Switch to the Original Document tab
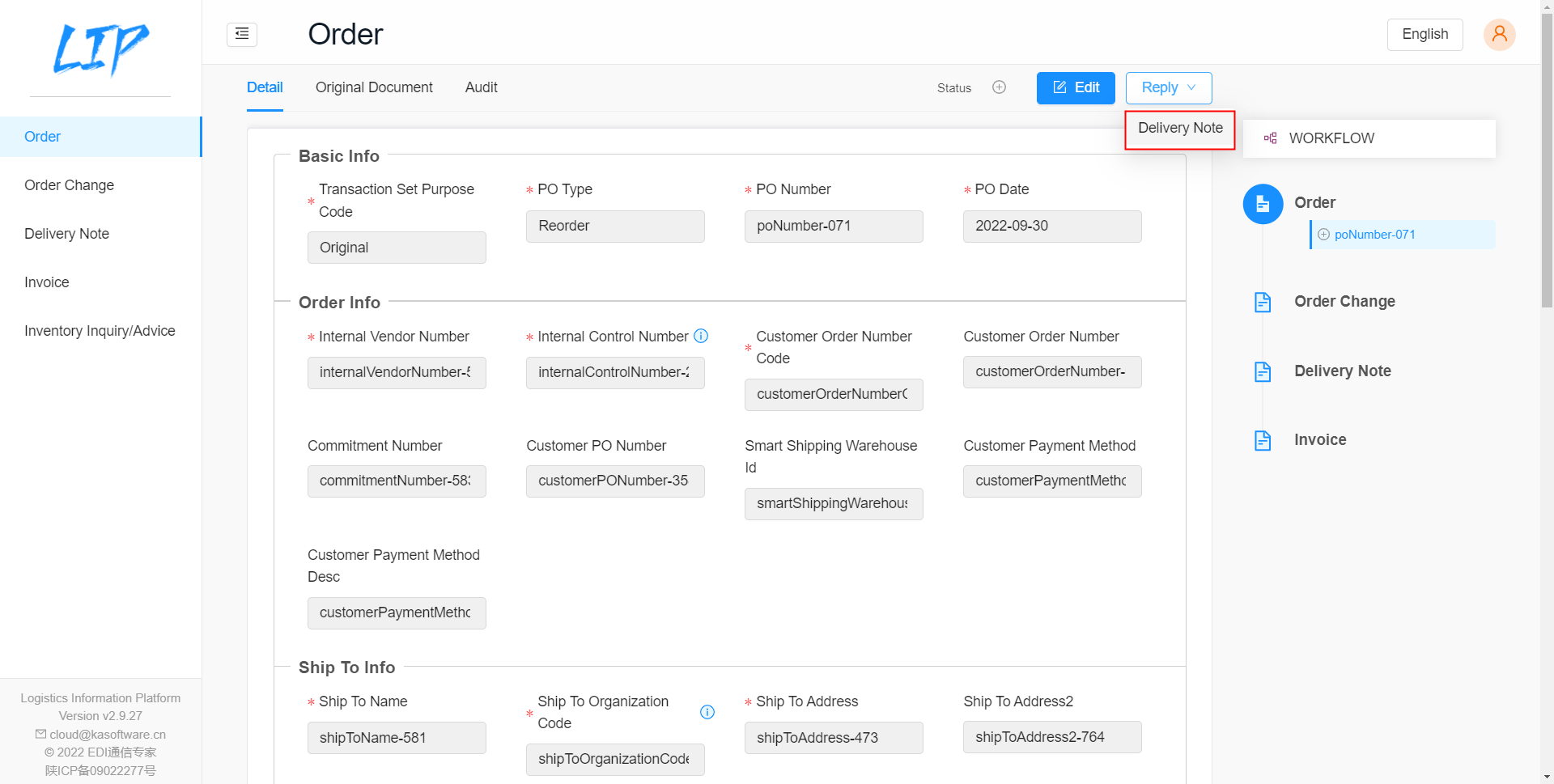Viewport: 1554px width, 784px height. click(x=374, y=87)
